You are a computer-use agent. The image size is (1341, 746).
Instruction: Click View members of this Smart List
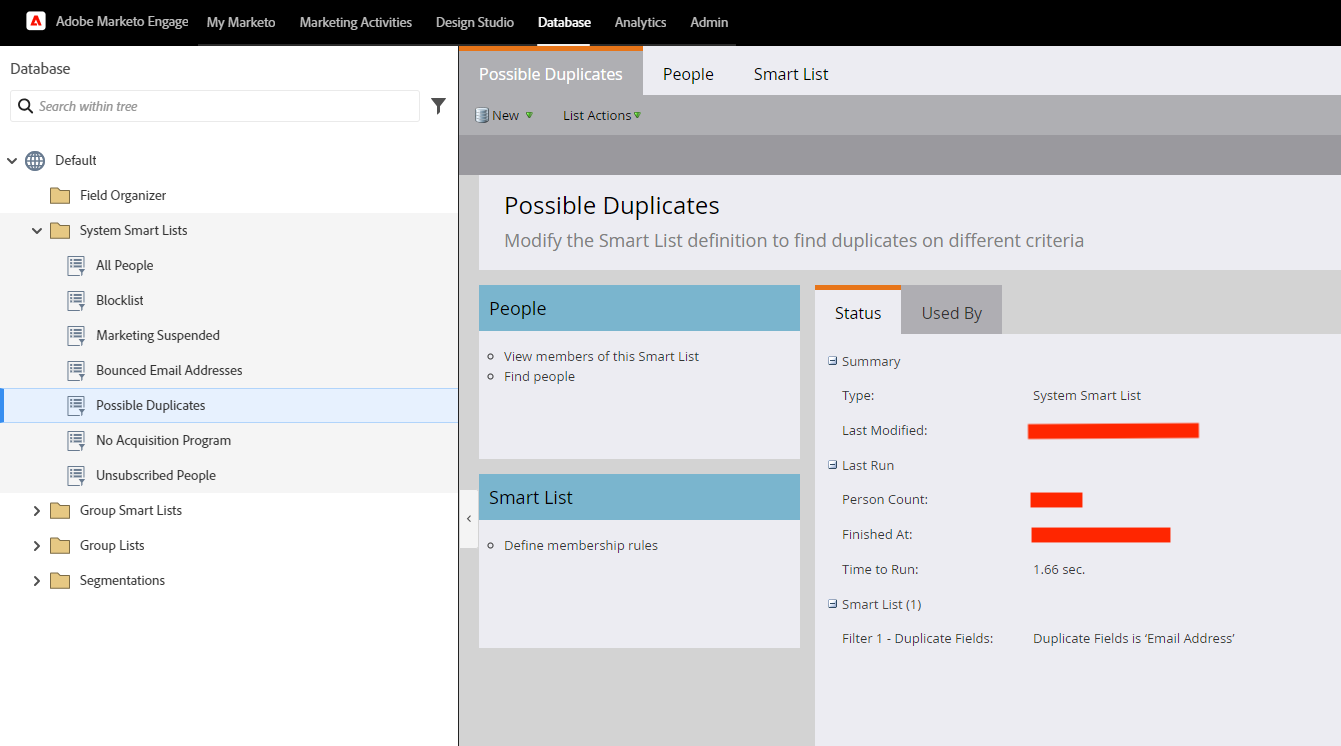coord(602,356)
